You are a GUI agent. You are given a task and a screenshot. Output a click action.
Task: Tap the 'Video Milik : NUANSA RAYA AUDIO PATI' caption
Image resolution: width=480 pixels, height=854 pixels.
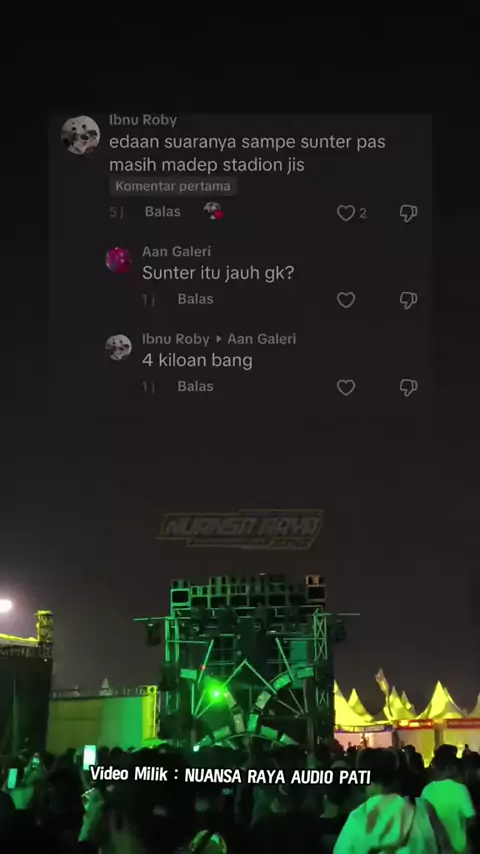230,776
